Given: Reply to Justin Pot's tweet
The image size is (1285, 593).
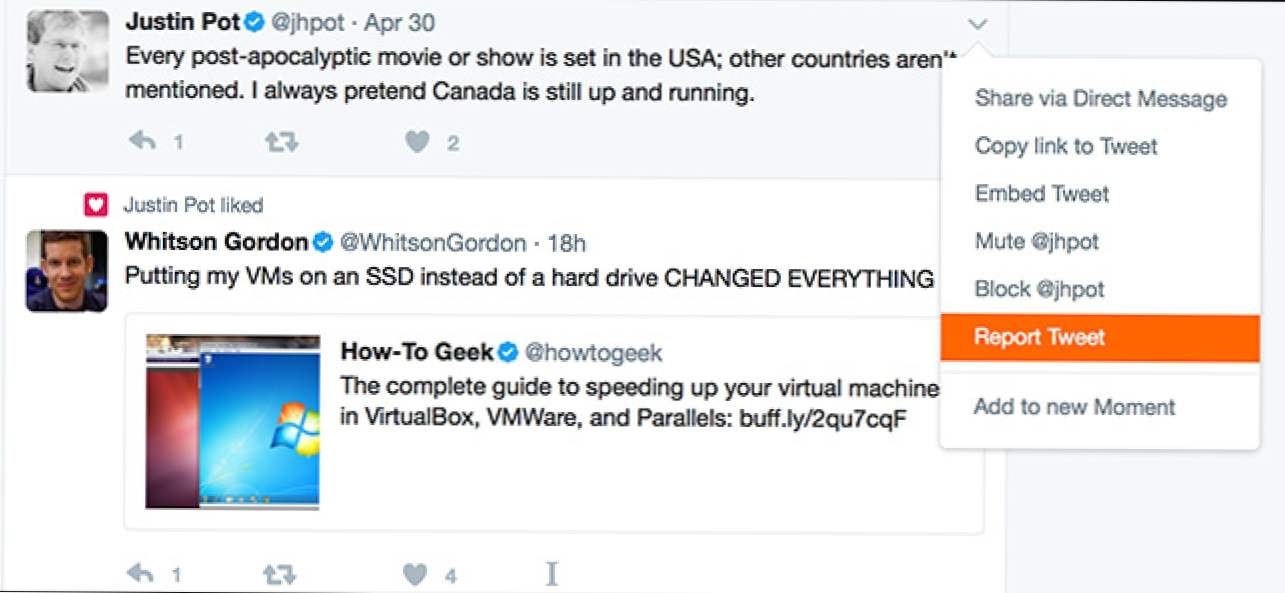Looking at the screenshot, I should click(143, 142).
